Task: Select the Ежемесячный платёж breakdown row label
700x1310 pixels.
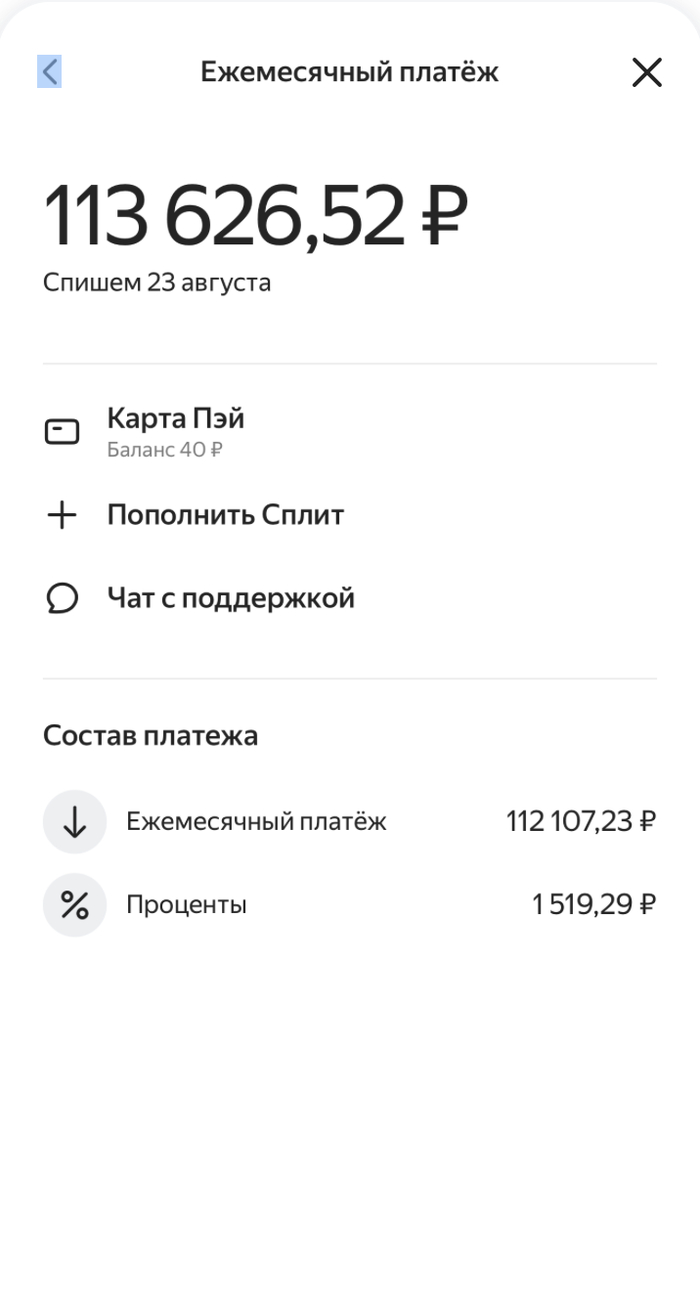Action: click(256, 822)
